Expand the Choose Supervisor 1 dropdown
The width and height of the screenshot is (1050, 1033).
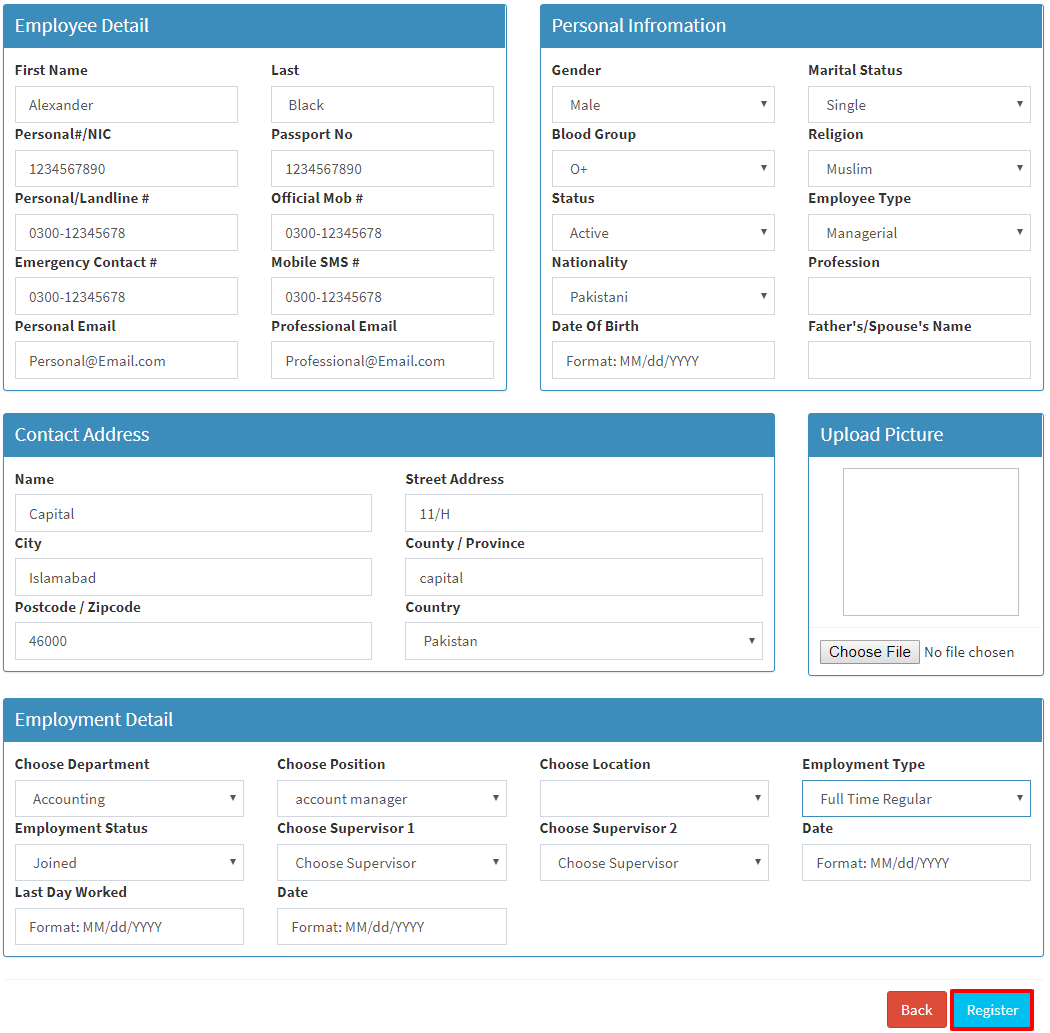coord(392,862)
